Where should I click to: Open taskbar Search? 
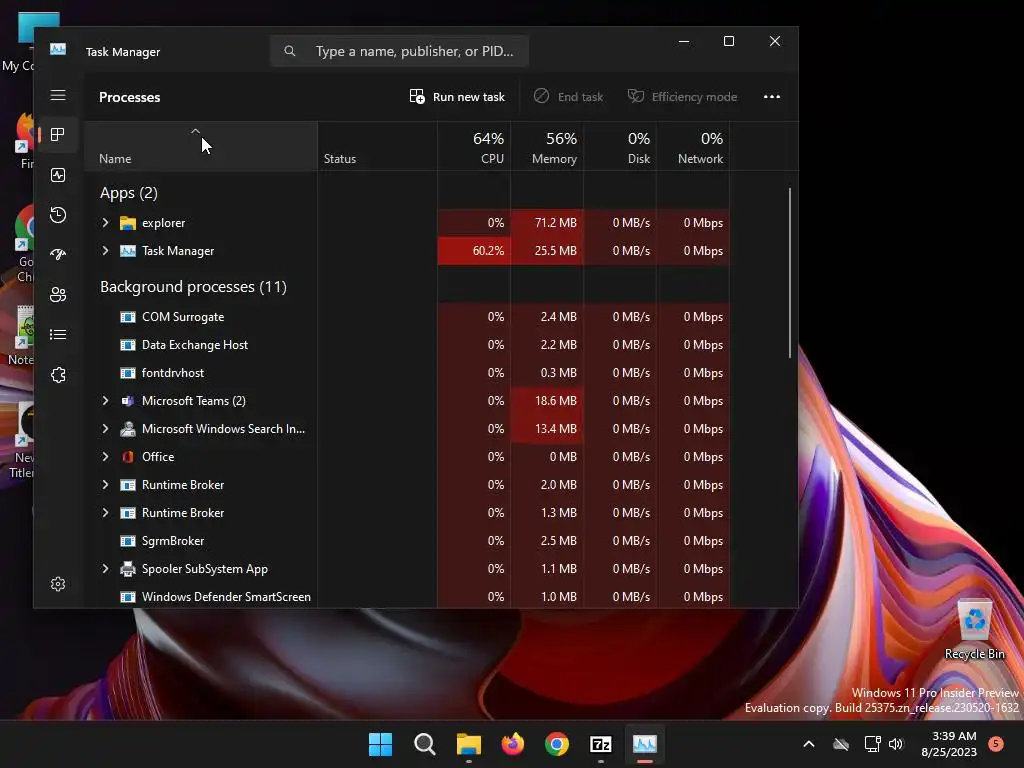point(425,744)
